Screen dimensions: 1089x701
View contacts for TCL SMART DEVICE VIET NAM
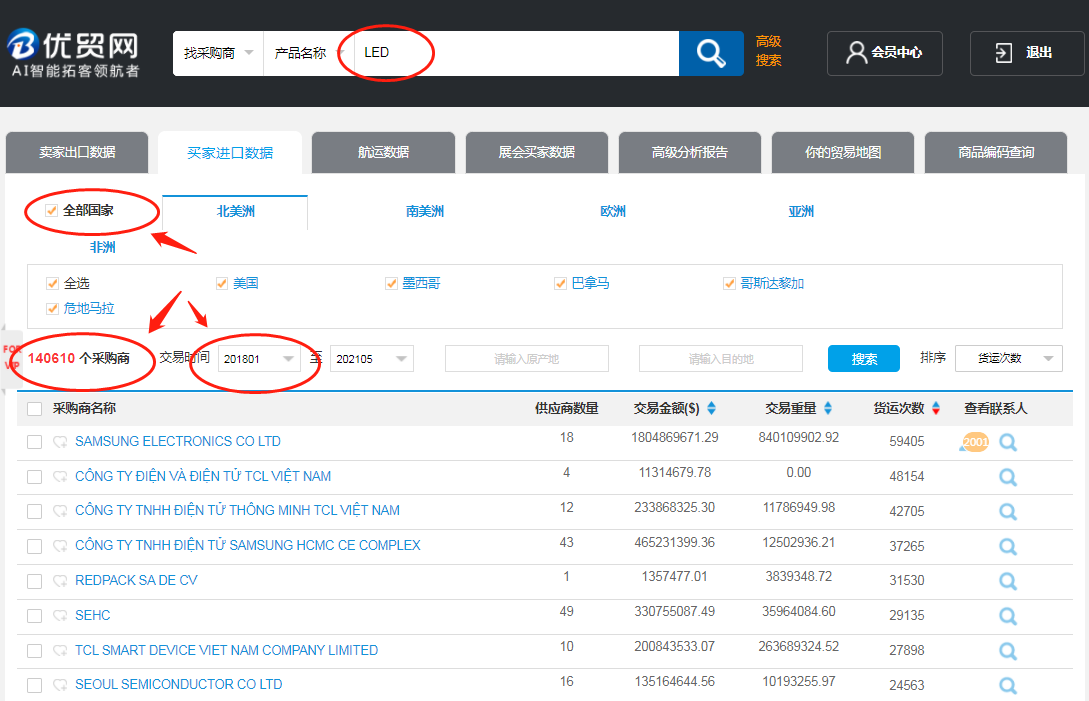(1008, 650)
